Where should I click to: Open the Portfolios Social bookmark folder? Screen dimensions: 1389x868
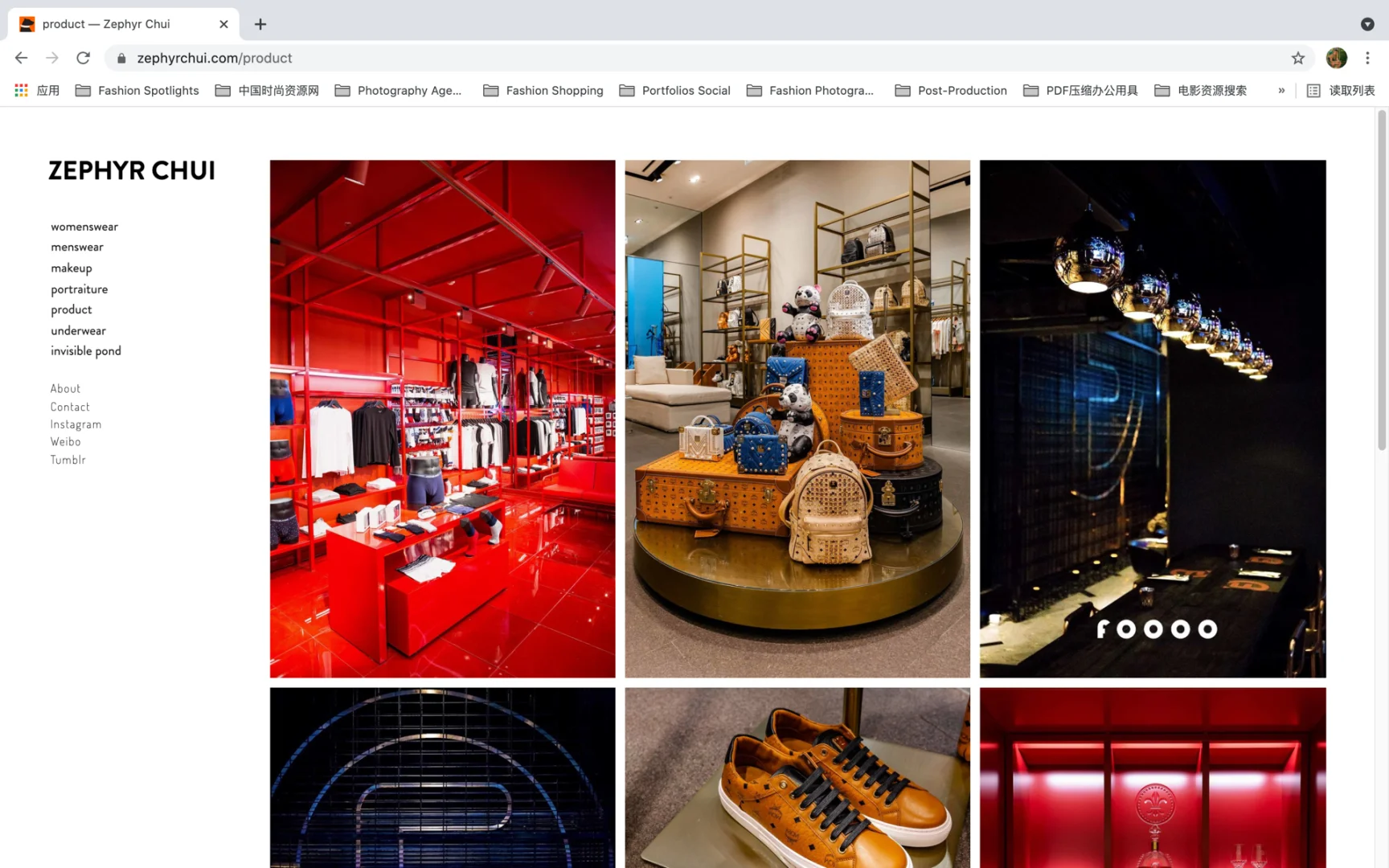tap(675, 90)
